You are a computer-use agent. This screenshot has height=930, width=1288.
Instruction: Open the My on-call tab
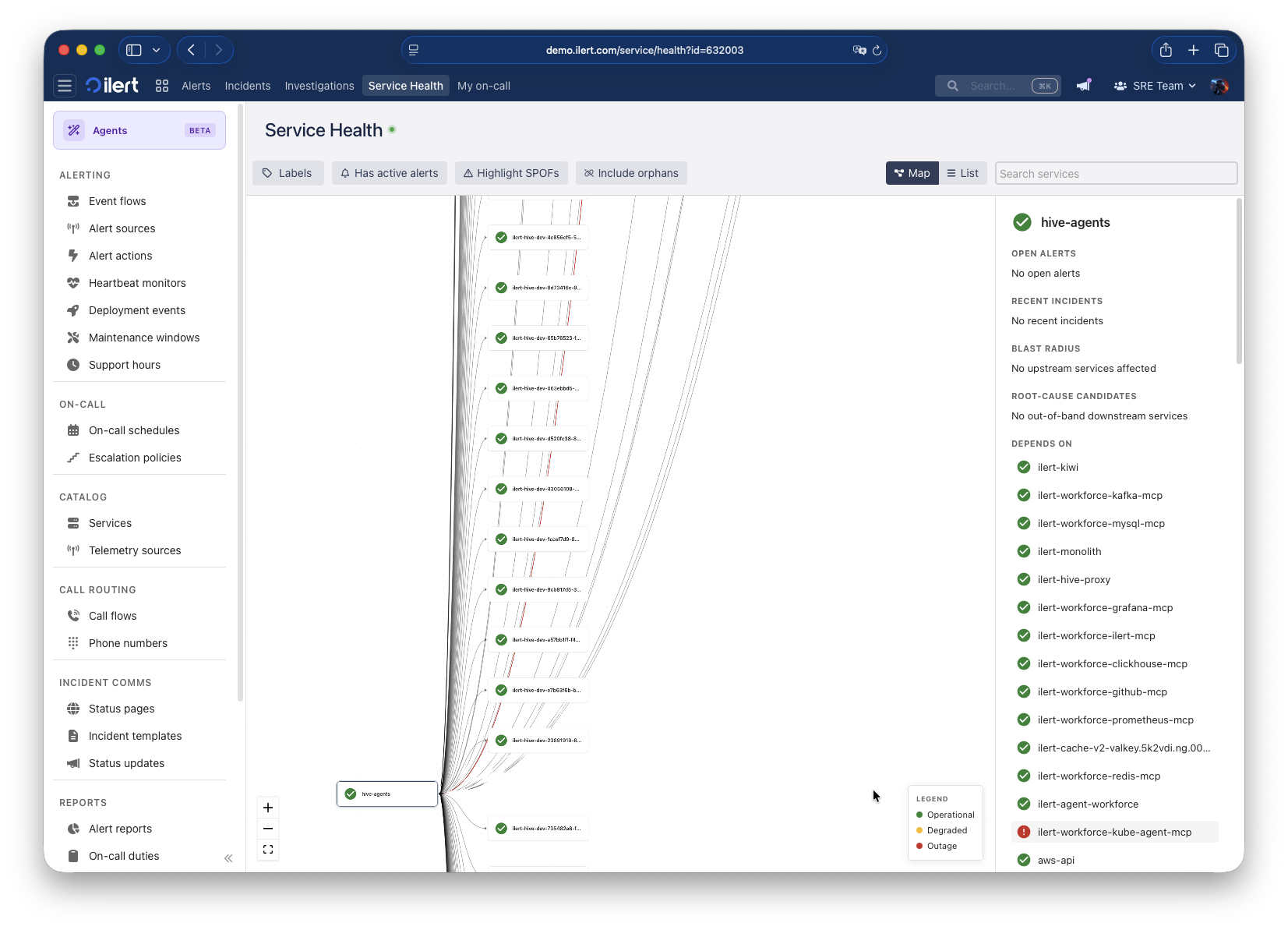point(484,86)
